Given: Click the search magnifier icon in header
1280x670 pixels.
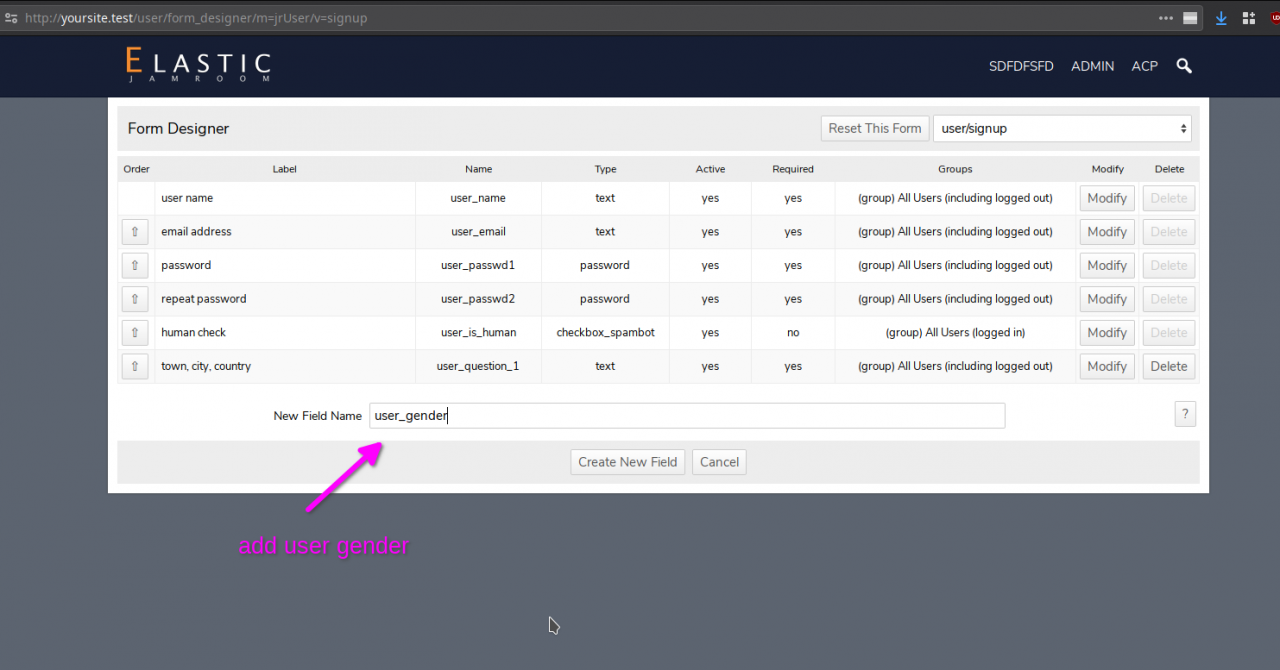Looking at the screenshot, I should coord(1184,66).
